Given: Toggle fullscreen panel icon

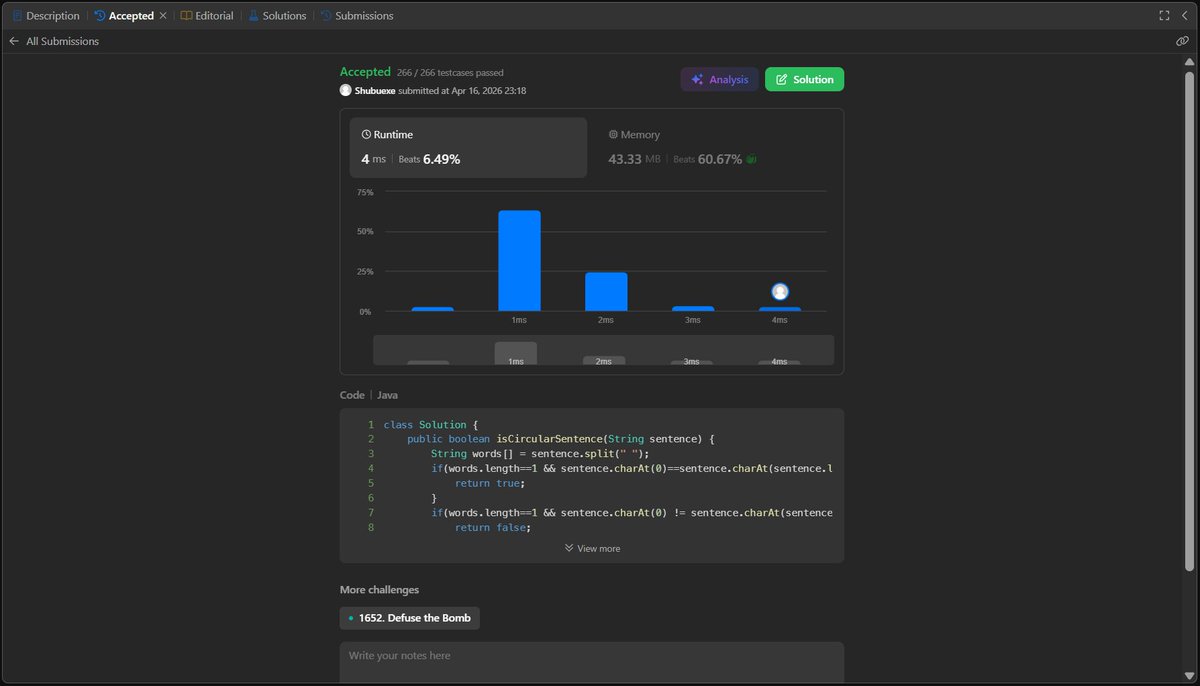Looking at the screenshot, I should tap(1164, 16).
